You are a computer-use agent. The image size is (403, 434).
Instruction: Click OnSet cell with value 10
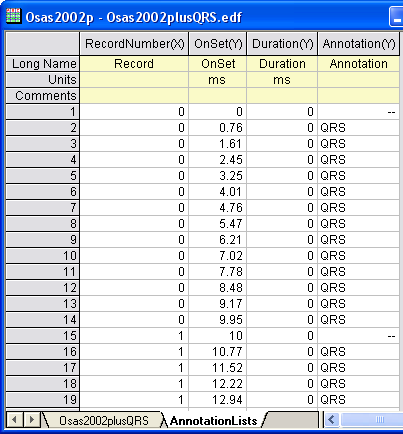218,336
